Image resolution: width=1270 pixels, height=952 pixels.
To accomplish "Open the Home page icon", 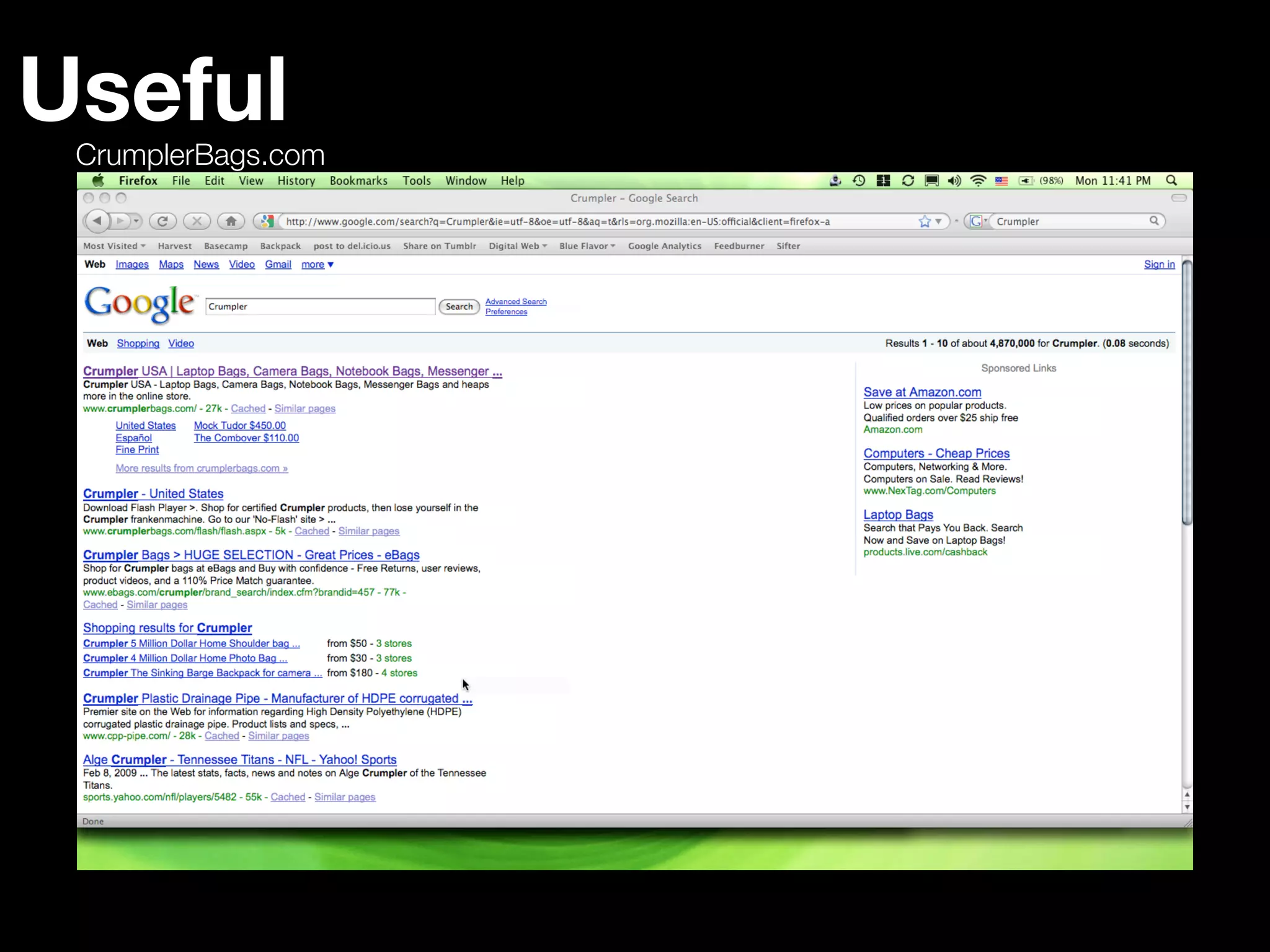I will click(231, 221).
